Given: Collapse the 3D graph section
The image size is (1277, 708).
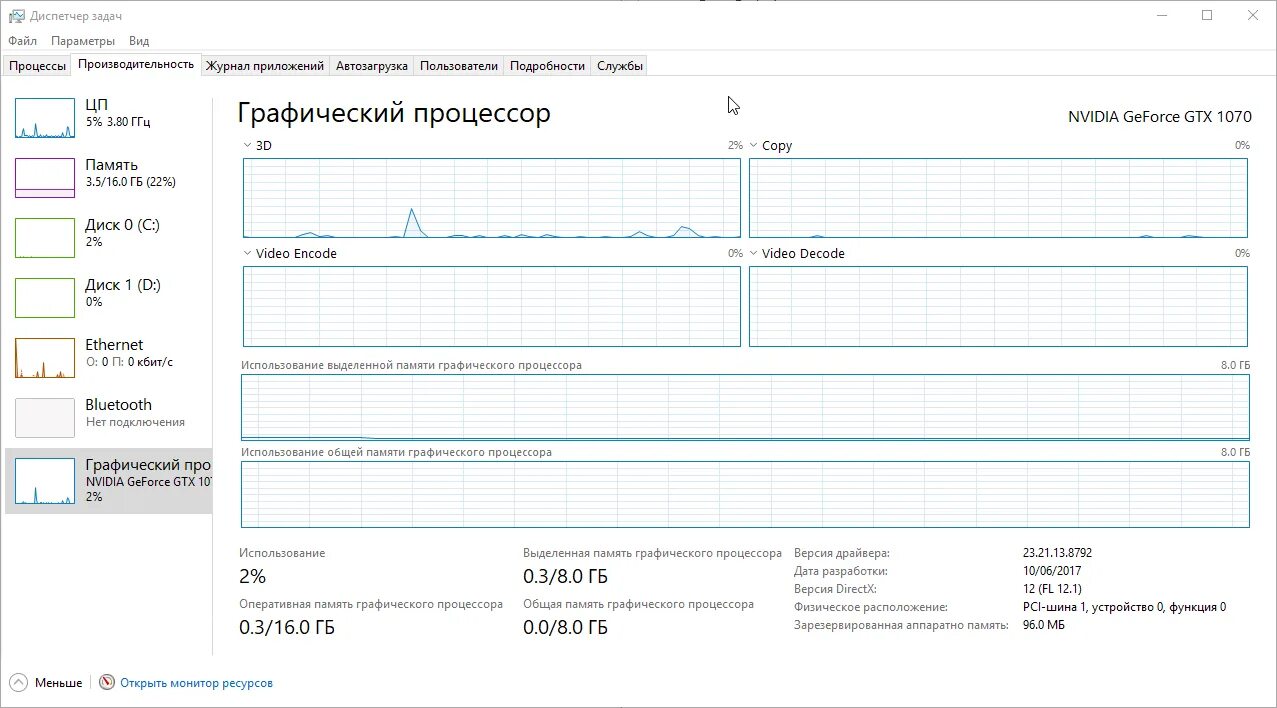Looking at the screenshot, I should tap(246, 145).
